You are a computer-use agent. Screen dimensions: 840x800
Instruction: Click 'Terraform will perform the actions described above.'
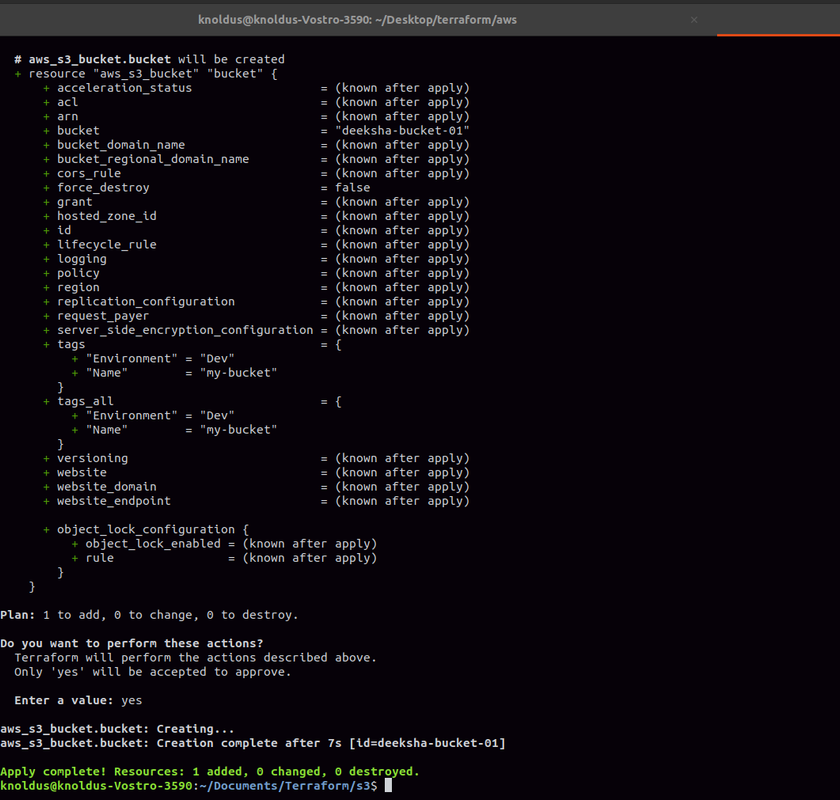(196, 657)
